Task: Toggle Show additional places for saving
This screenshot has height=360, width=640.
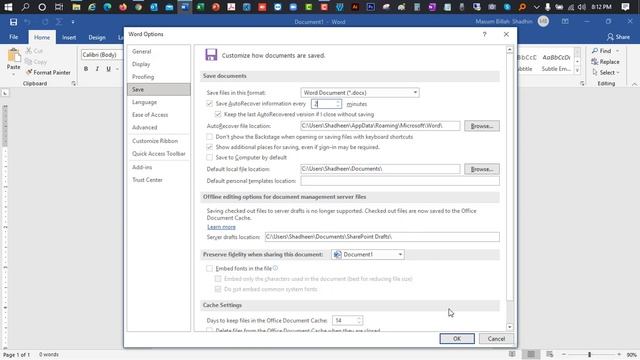Action: click(210, 147)
